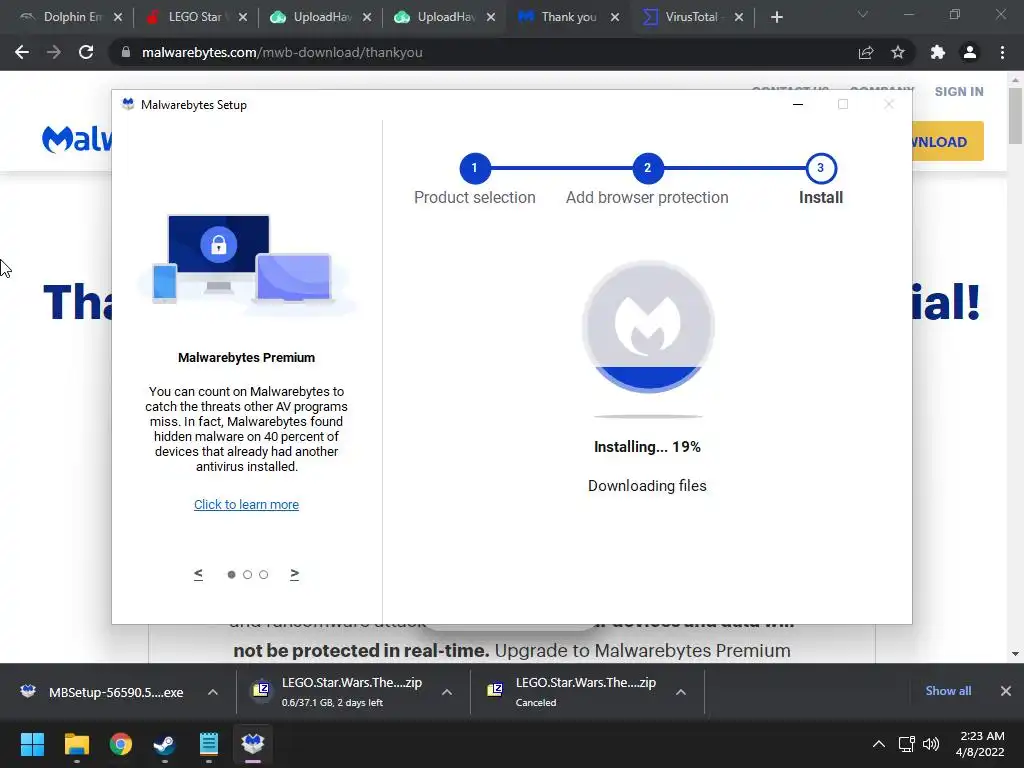1024x768 pixels.
Task: Click step 3 Install circle
Action: 821,168
